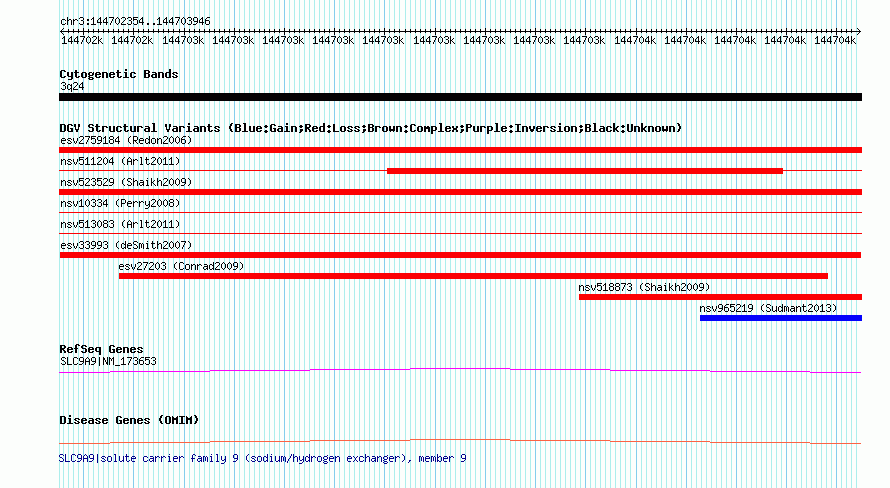Click the SLC9A9|NM_173653 gene label
Screen dimensions: 890x488
[108, 361]
